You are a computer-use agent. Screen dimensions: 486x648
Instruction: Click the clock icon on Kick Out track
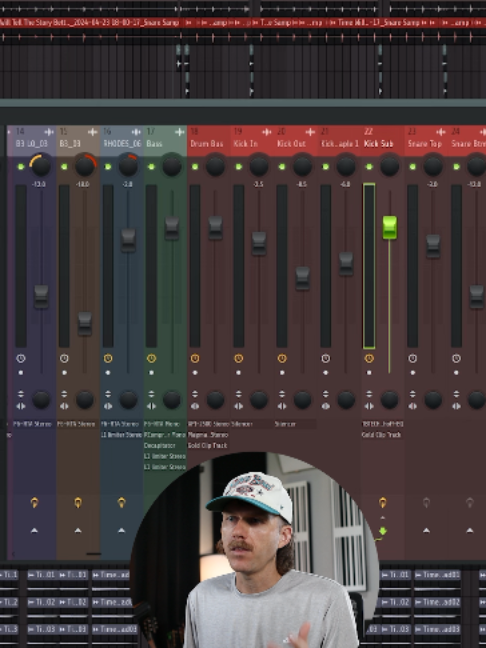click(x=282, y=358)
